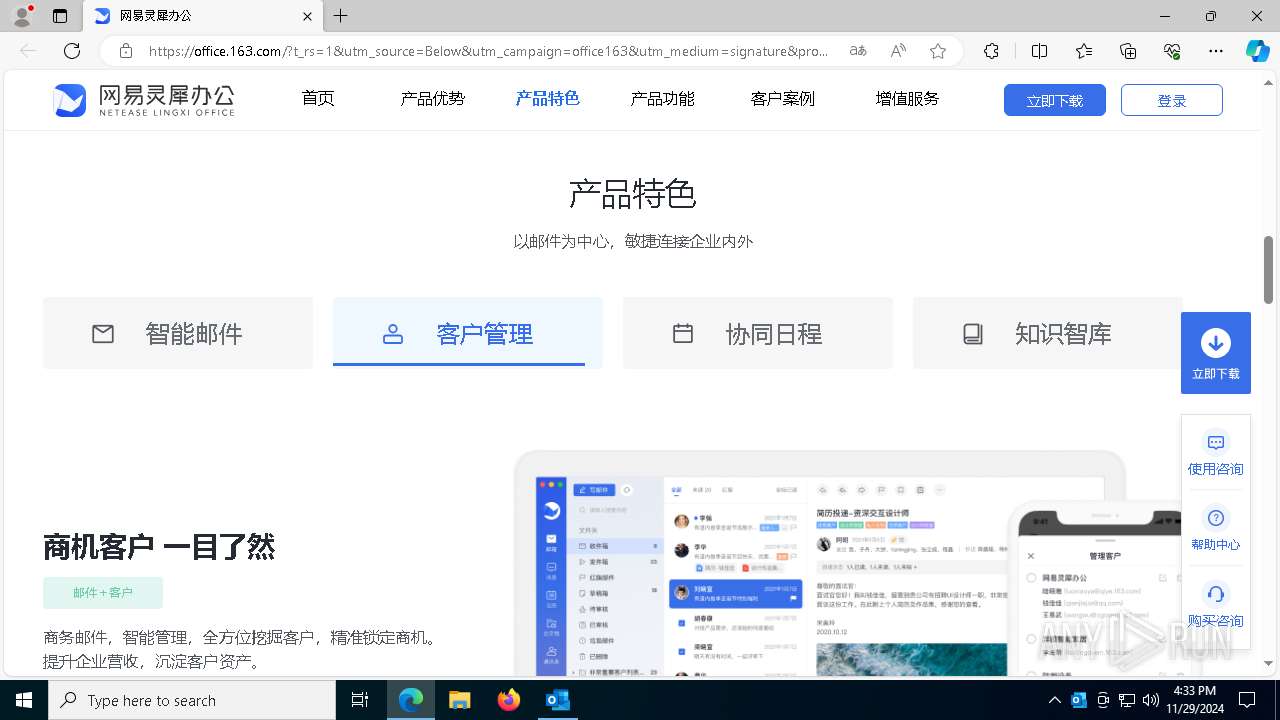View site information lock icon

[x=126, y=51]
